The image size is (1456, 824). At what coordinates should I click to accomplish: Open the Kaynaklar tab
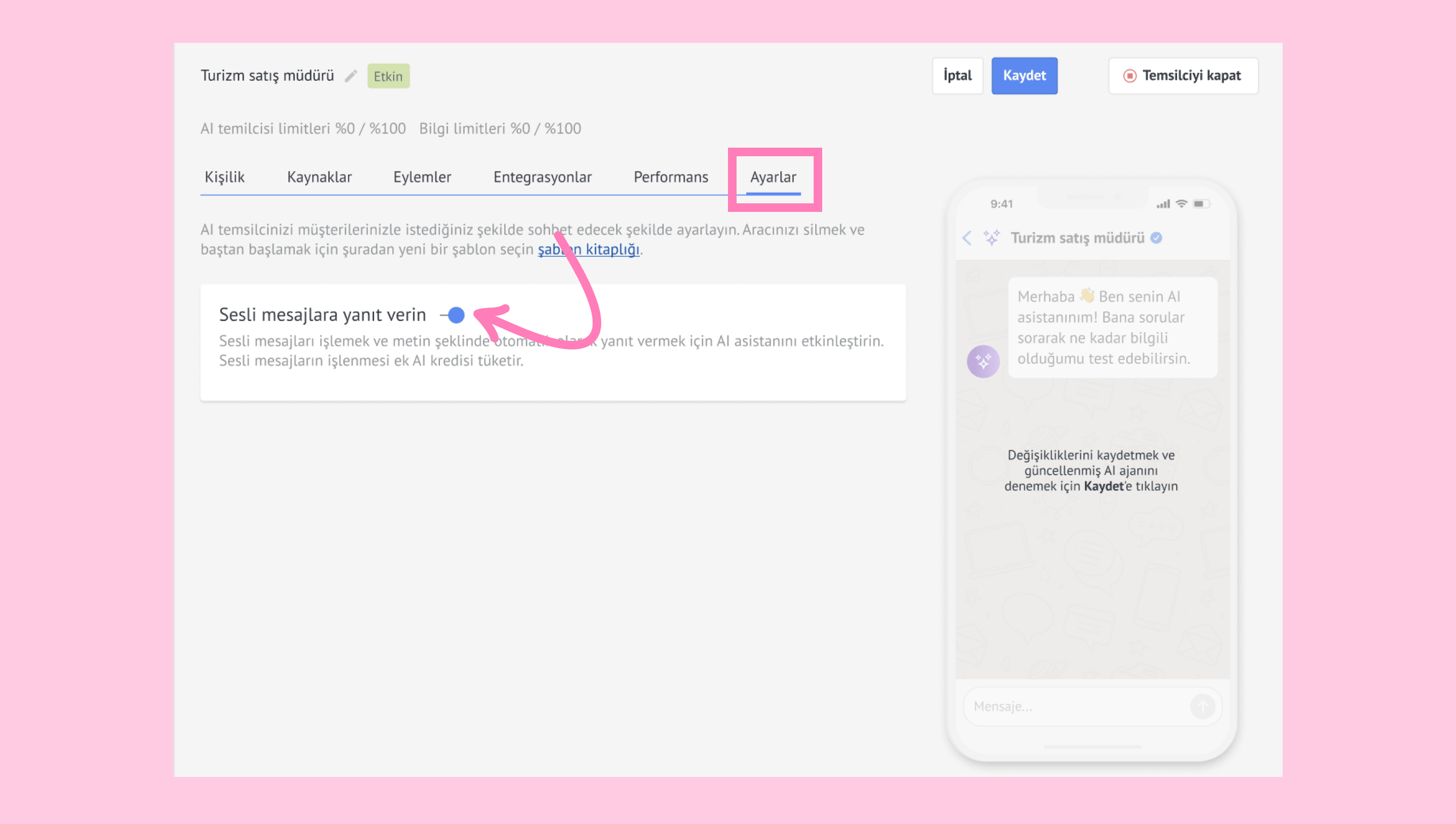point(319,177)
